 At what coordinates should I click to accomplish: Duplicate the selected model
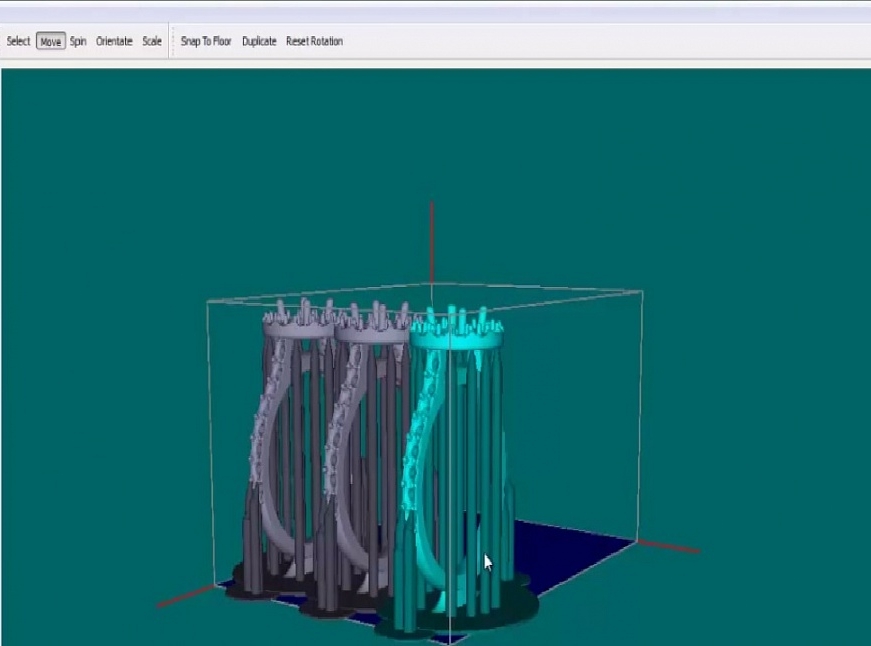click(x=259, y=41)
